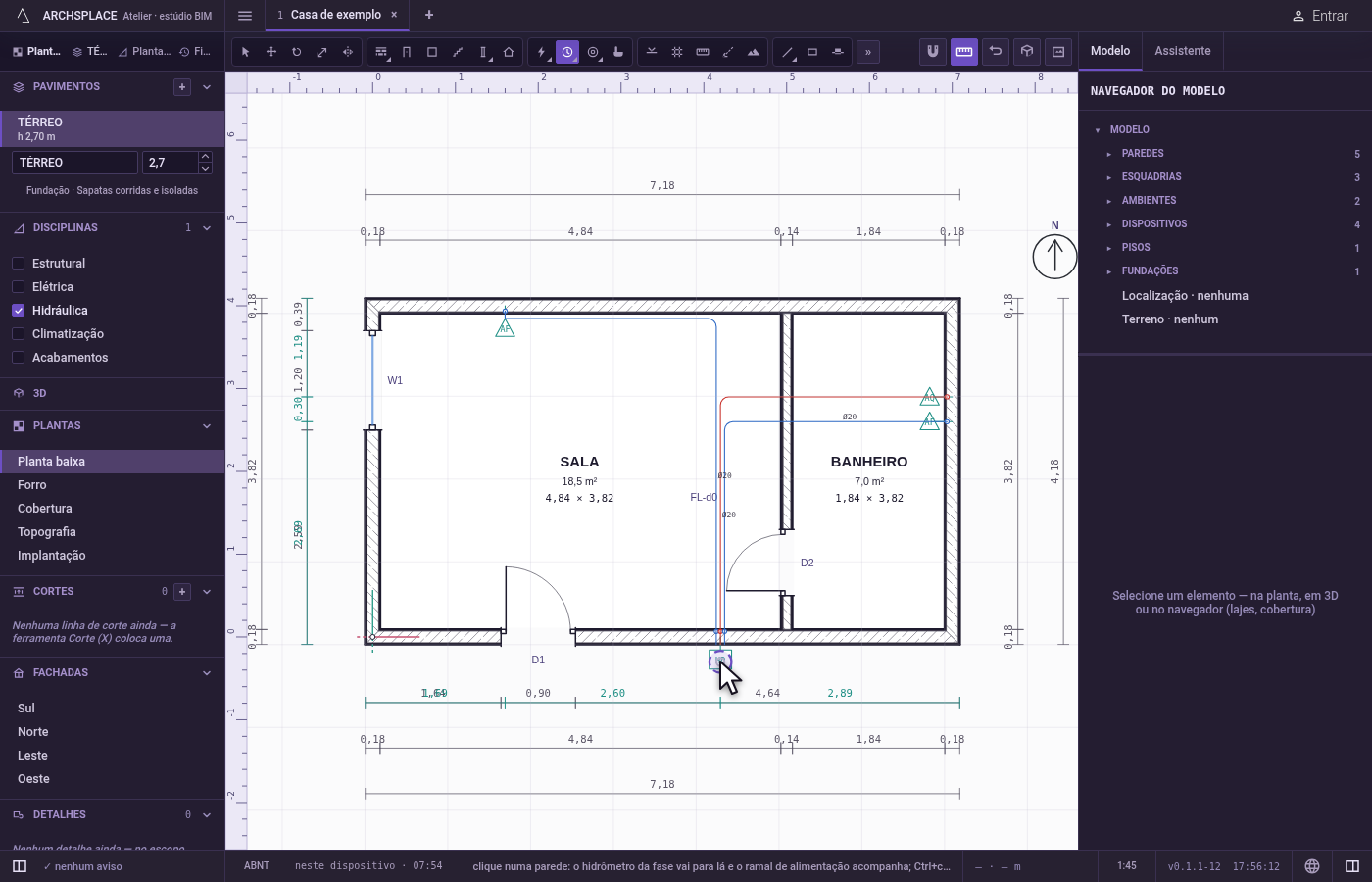Choose the rotate tool in toolbar
This screenshot has height=882, width=1372.
tap(297, 52)
